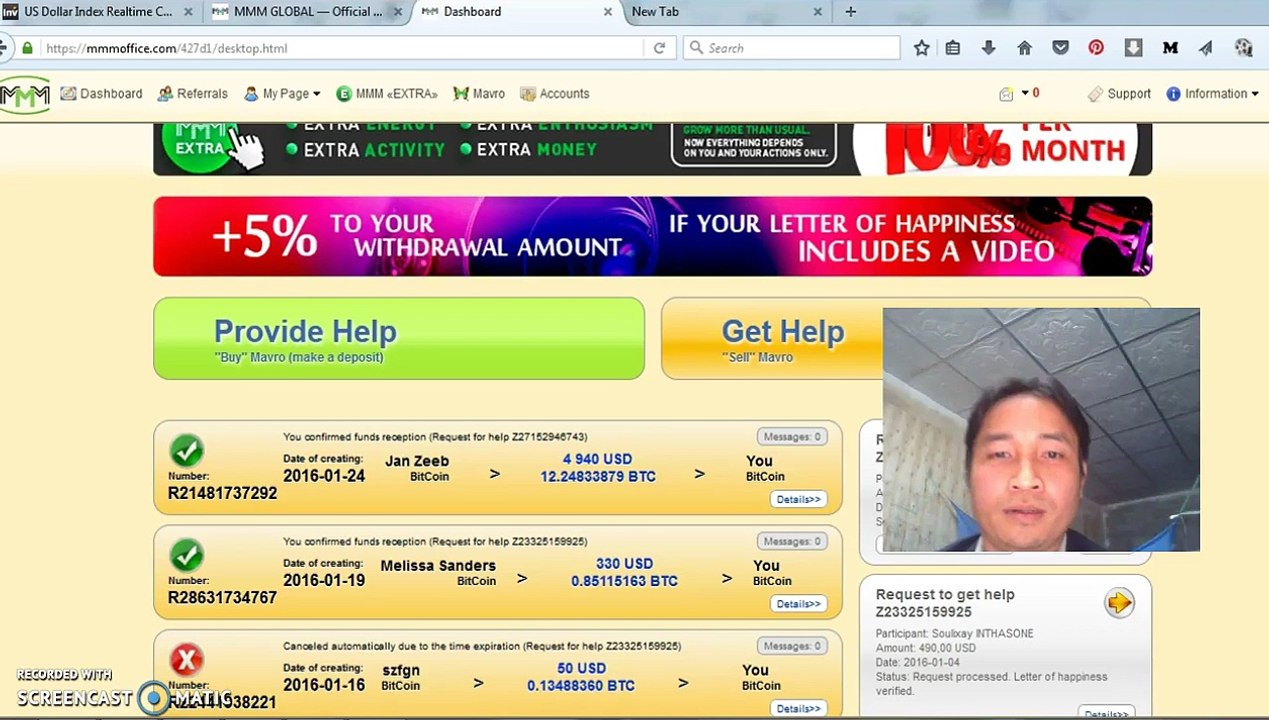Click order number R21481737292

tap(222, 493)
